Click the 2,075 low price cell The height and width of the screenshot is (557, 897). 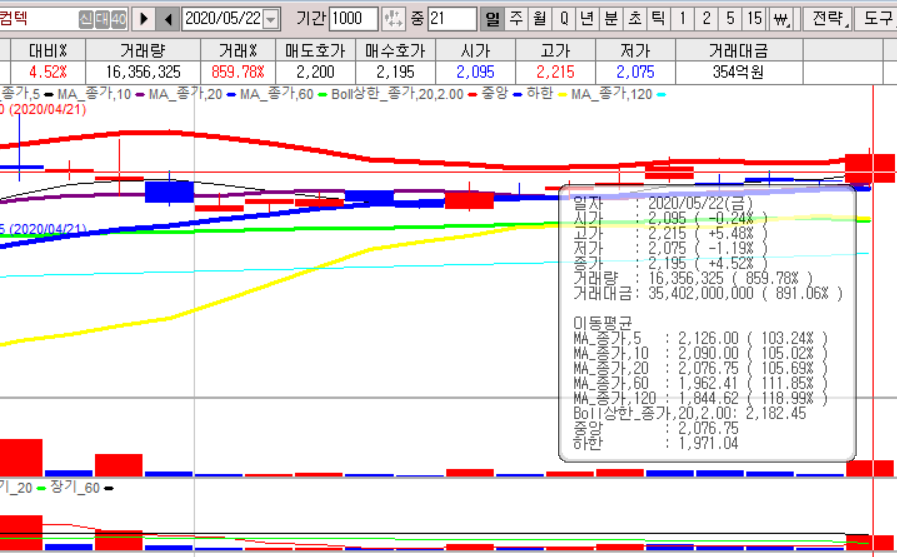coord(636,72)
